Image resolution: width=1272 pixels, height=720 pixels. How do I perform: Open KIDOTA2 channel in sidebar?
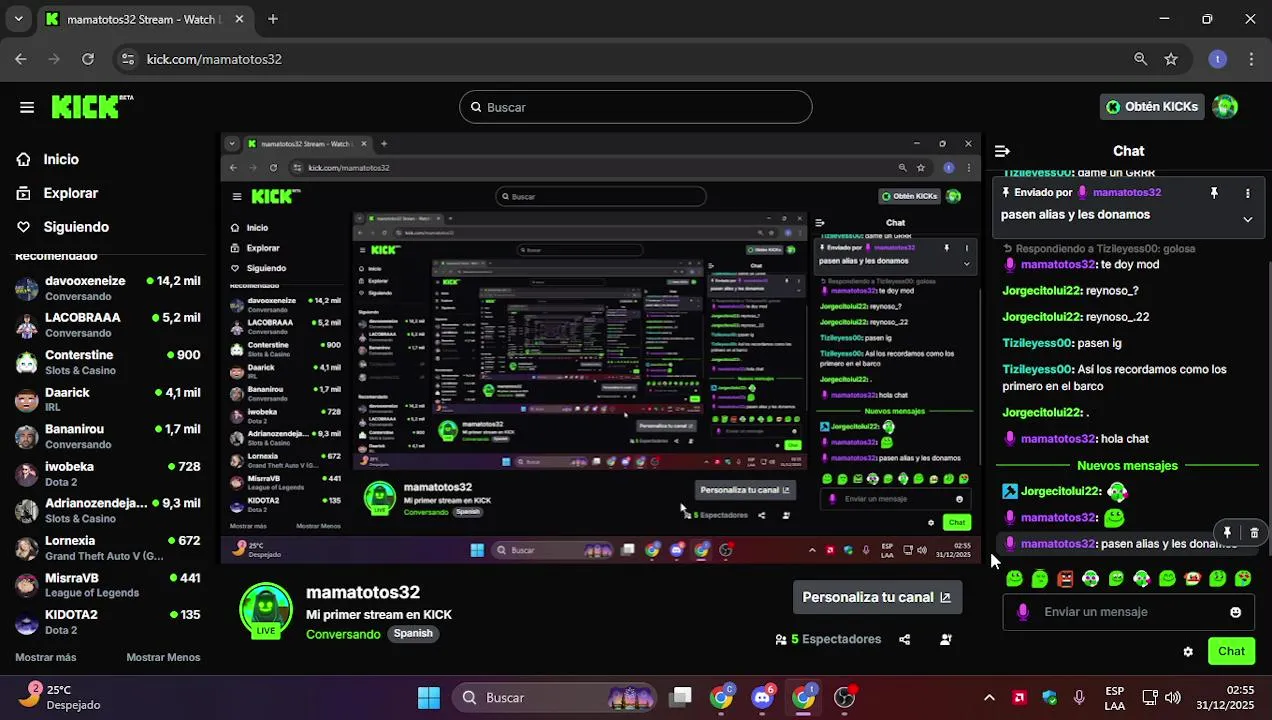(110, 621)
